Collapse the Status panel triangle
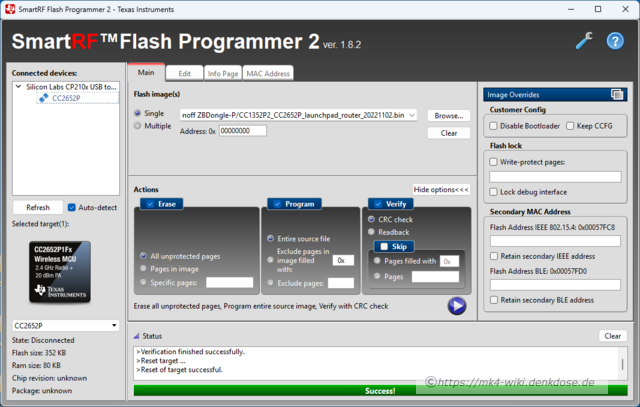640x407 pixels. click(x=137, y=336)
